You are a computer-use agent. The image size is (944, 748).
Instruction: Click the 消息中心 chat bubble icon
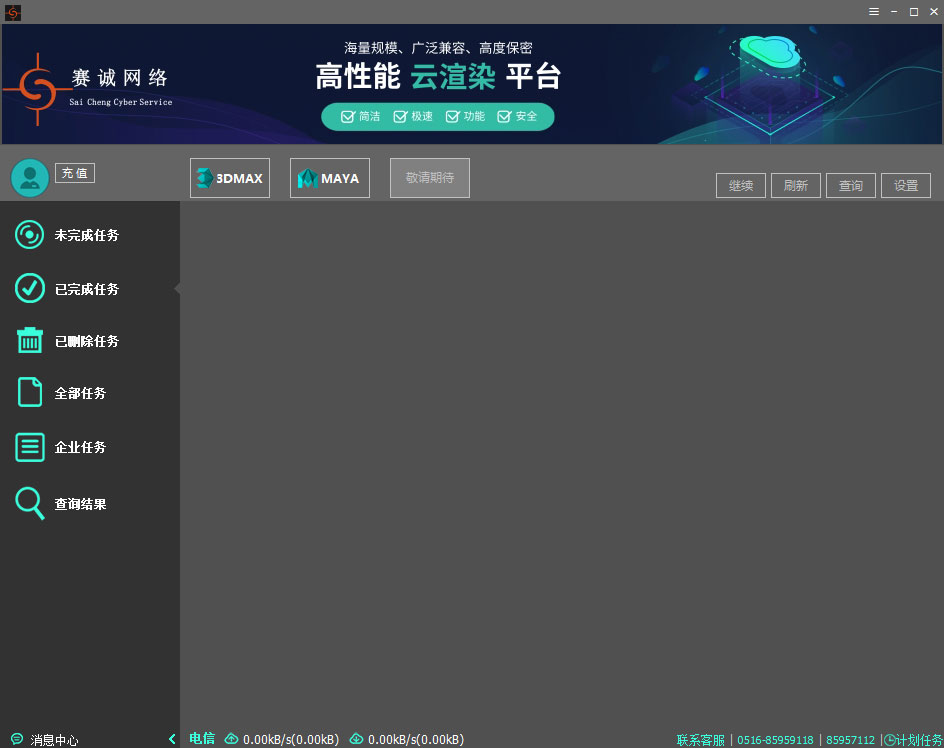pos(17,739)
